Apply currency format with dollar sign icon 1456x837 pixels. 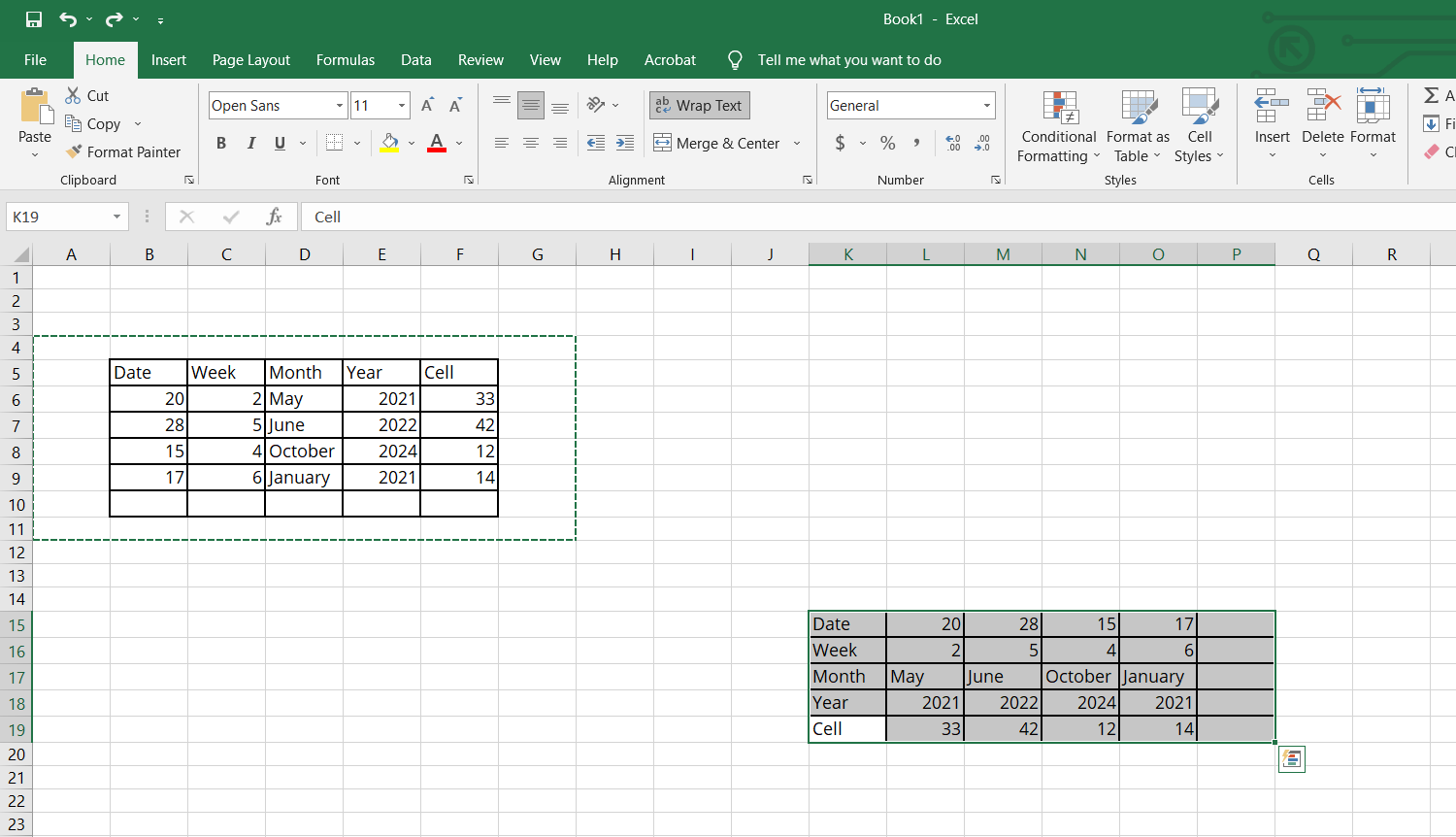coord(842,142)
